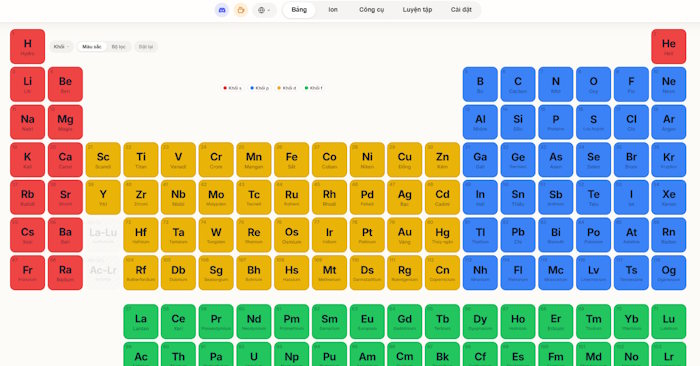The height and width of the screenshot is (366, 700).
Task: Click the Uranium (U) element tile
Action: click(x=254, y=354)
